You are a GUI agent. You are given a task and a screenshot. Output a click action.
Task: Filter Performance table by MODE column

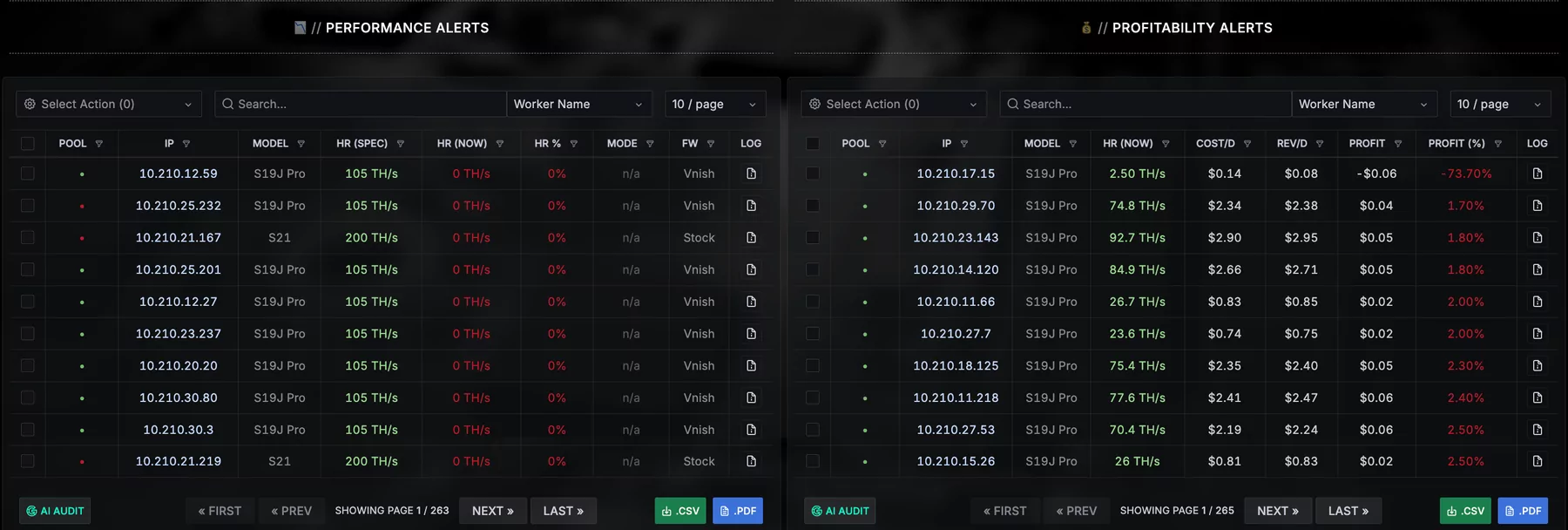click(650, 144)
